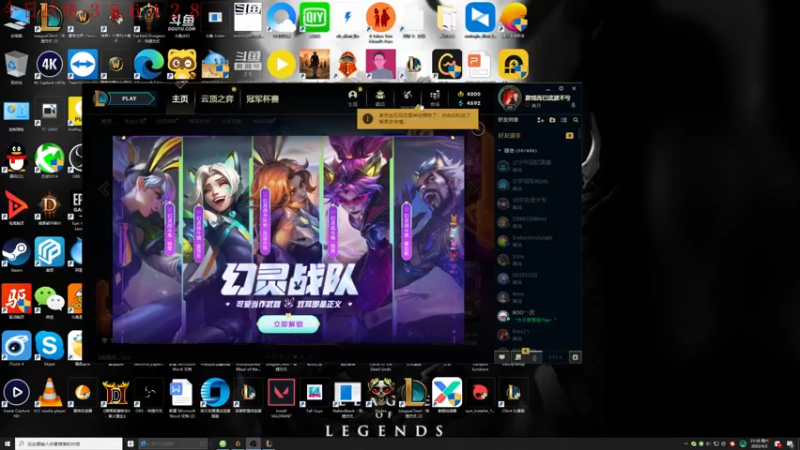Add a friend with add-friend icon
Screen dimensions: 800x450
point(540,120)
